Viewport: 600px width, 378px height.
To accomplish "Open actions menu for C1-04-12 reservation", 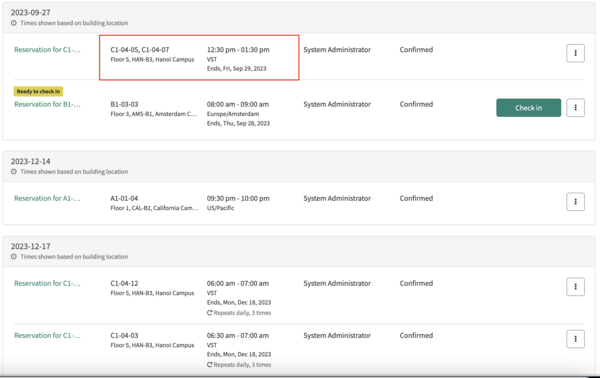I will 575,287.
